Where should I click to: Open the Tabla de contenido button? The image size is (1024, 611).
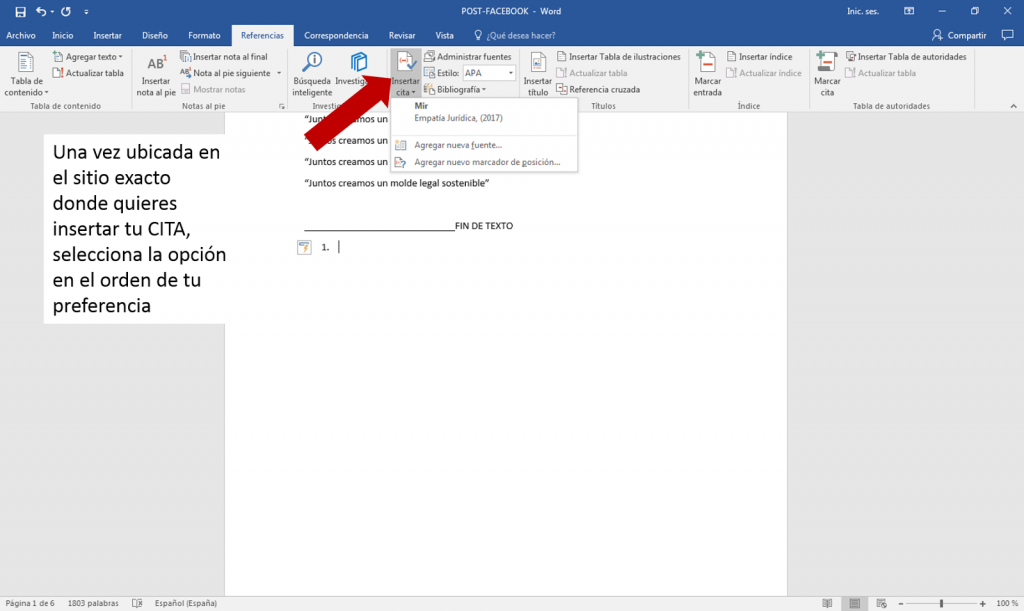coord(26,74)
